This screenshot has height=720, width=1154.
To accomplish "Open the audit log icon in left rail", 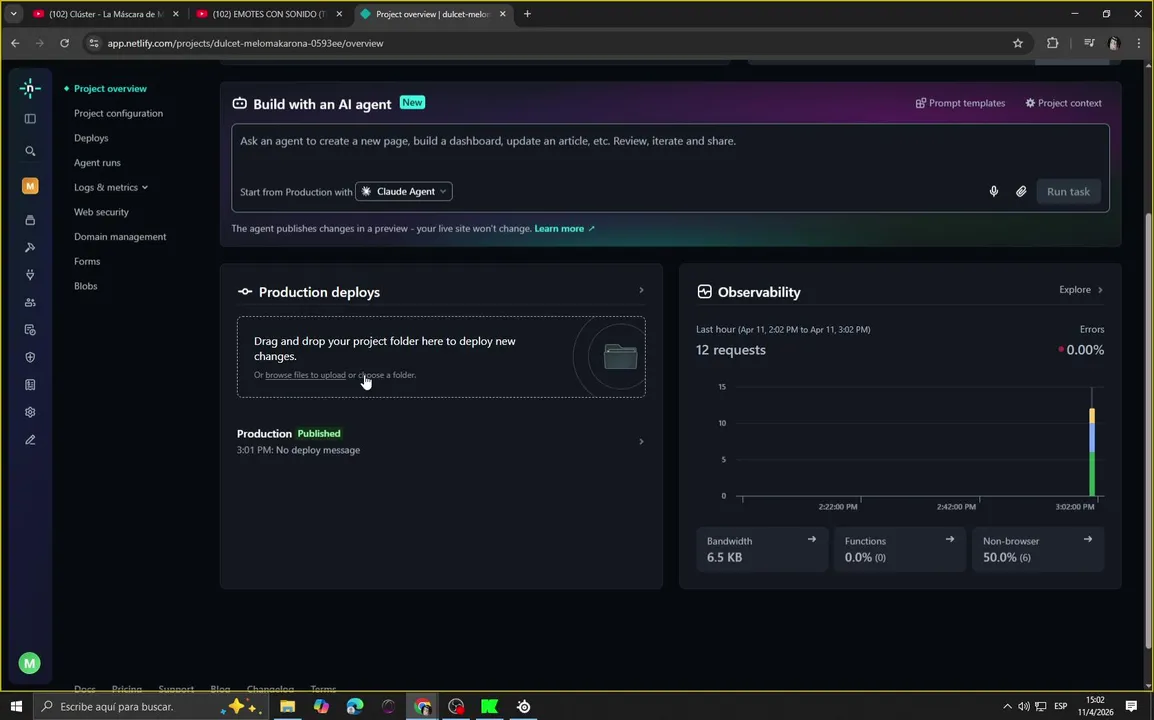I will (30, 330).
